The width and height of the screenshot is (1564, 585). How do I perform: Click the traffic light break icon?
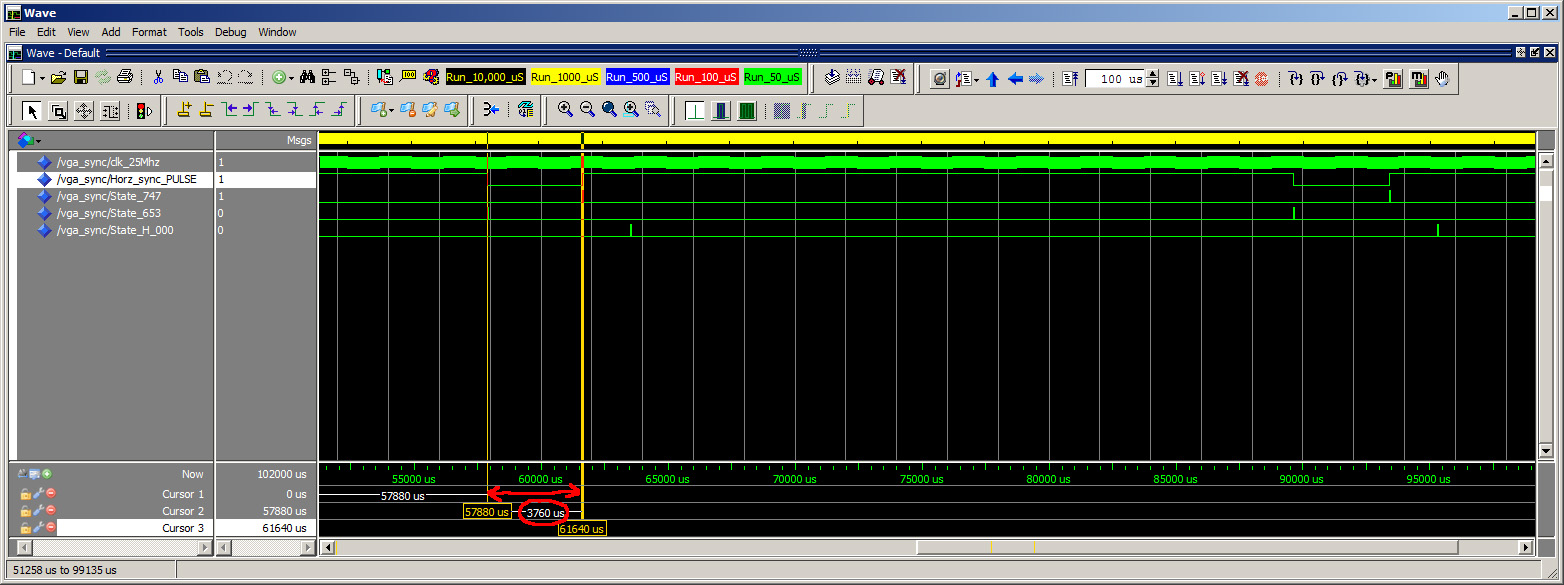[x=144, y=111]
